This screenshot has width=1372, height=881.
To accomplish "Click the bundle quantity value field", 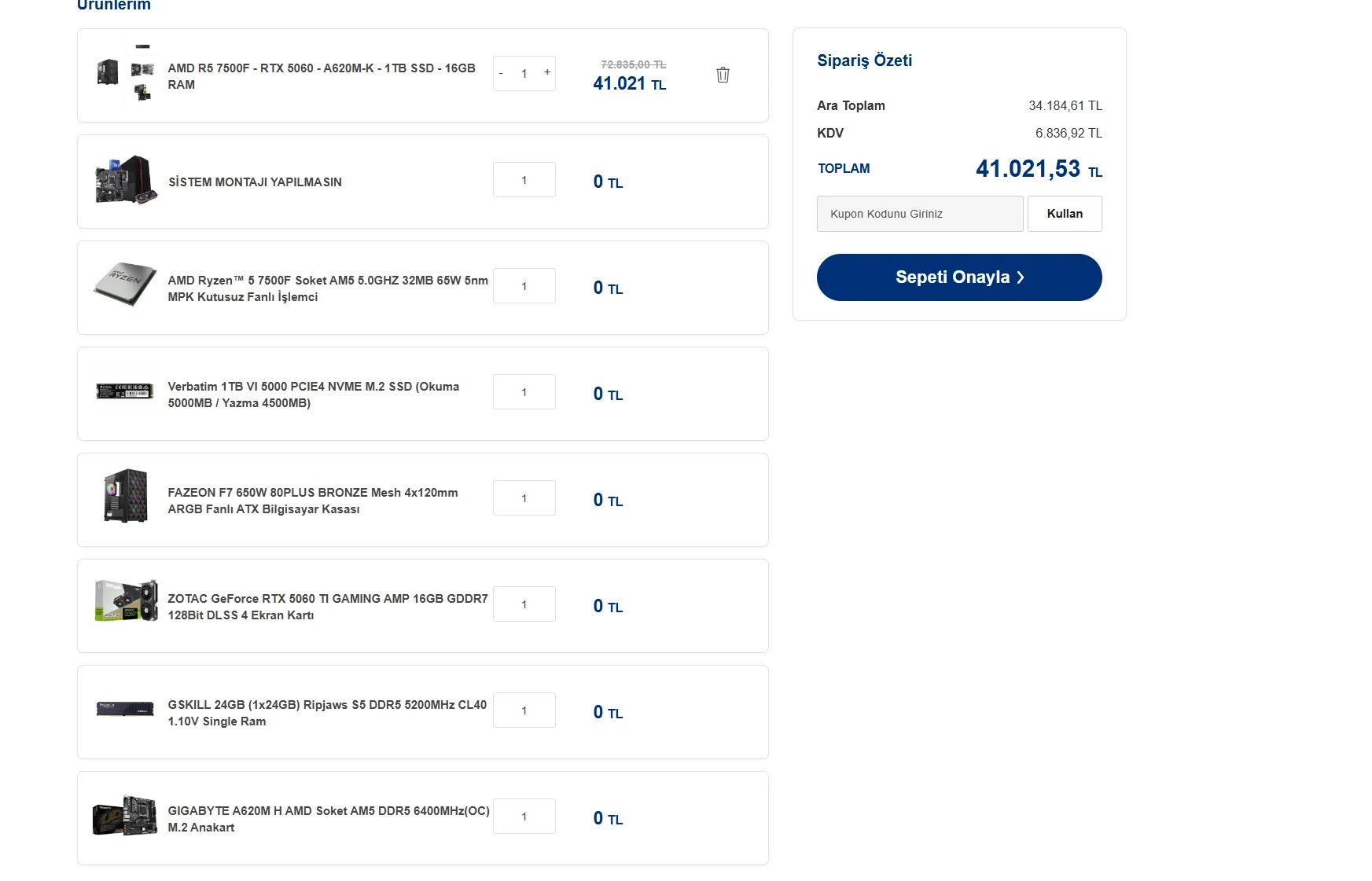I will coord(524,74).
